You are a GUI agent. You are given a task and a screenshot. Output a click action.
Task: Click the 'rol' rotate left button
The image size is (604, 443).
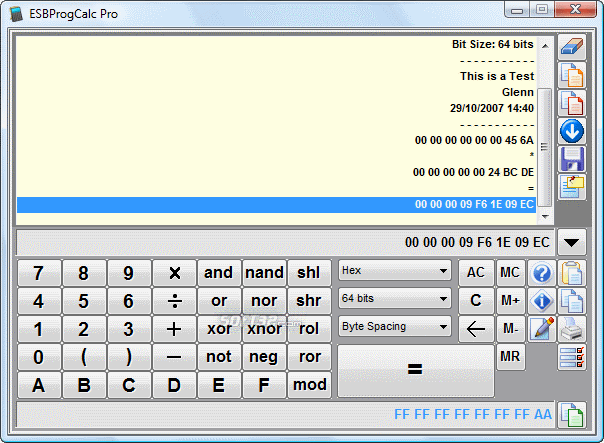pos(309,329)
